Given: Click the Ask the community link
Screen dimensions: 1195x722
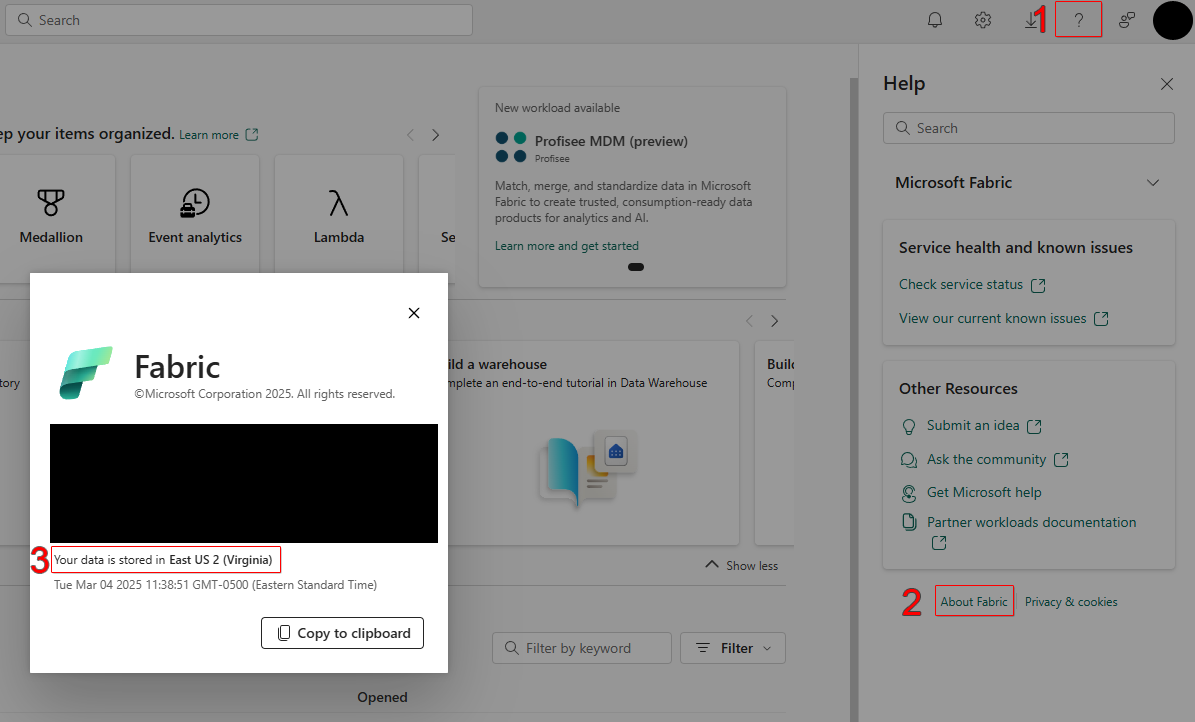Looking at the screenshot, I should point(986,460).
